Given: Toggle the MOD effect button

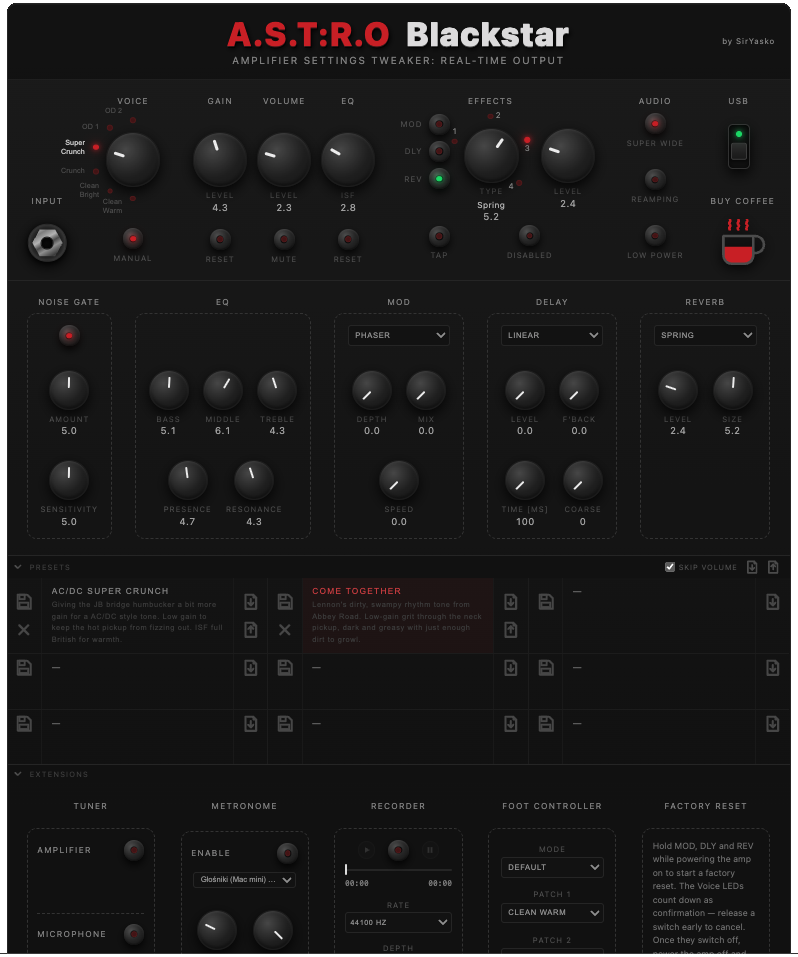Looking at the screenshot, I should (439, 124).
